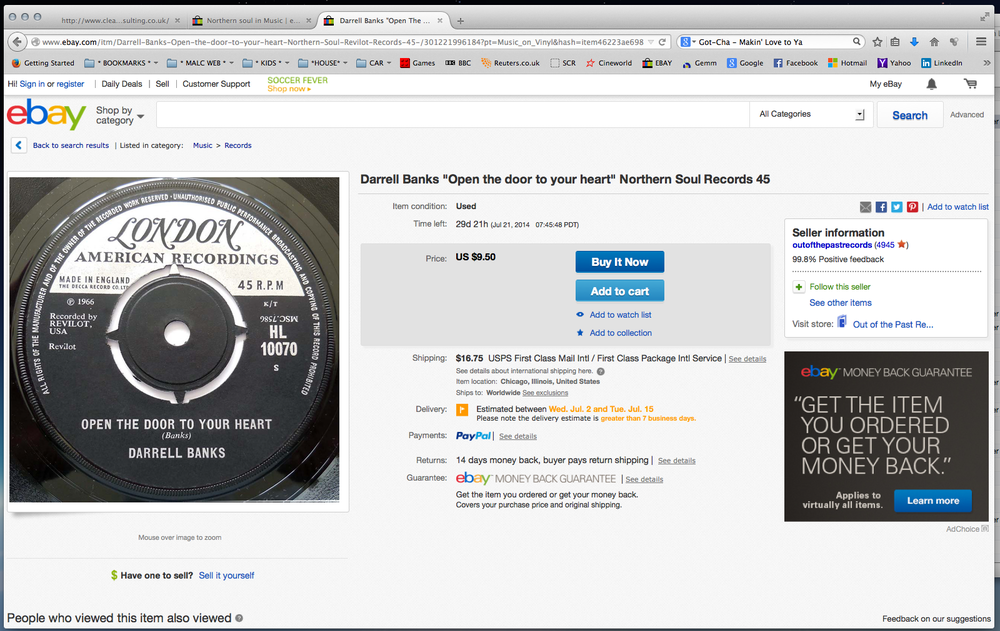Image resolution: width=1000 pixels, height=631 pixels.
Task: Share listing on Pinterest icon
Action: [913, 207]
